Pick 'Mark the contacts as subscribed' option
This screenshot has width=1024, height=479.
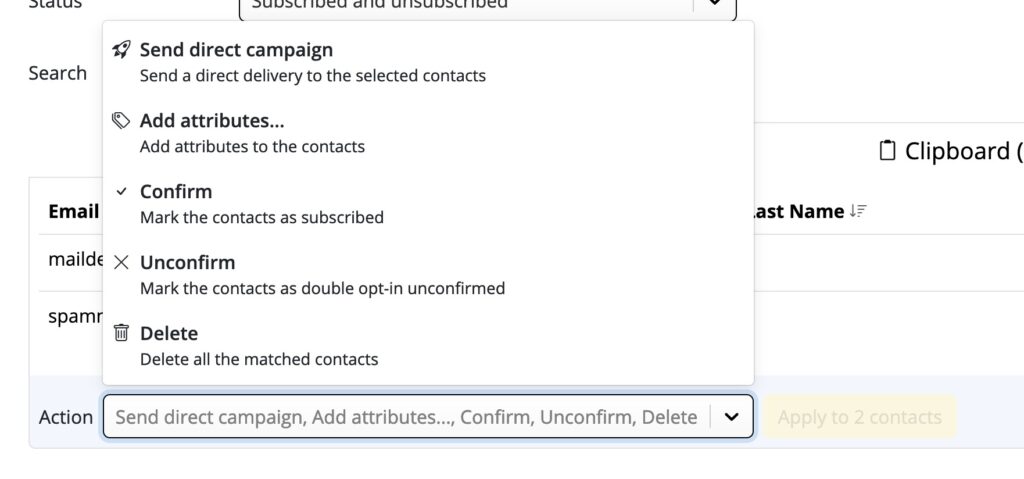click(428, 204)
